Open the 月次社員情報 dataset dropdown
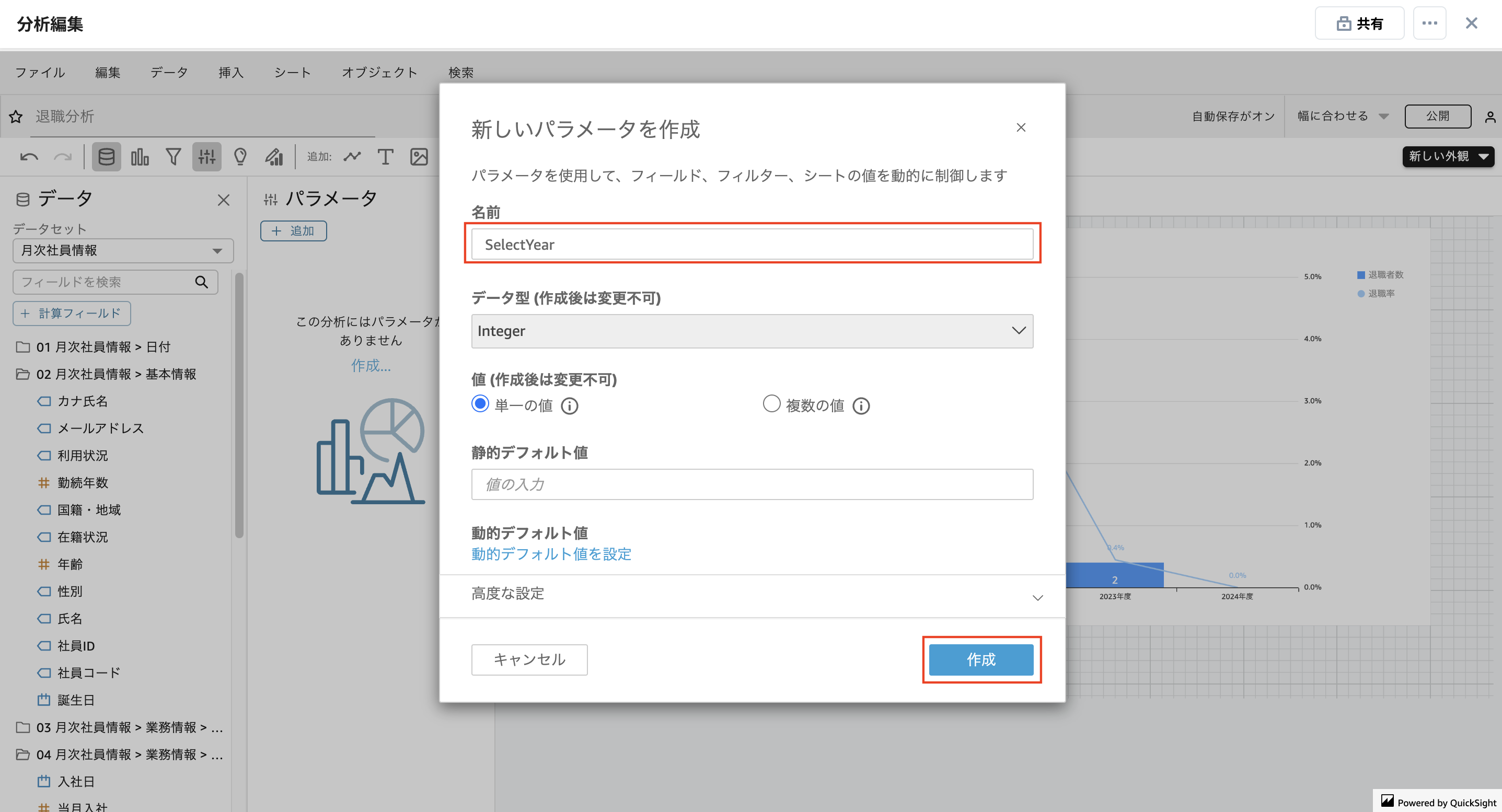 (x=122, y=251)
